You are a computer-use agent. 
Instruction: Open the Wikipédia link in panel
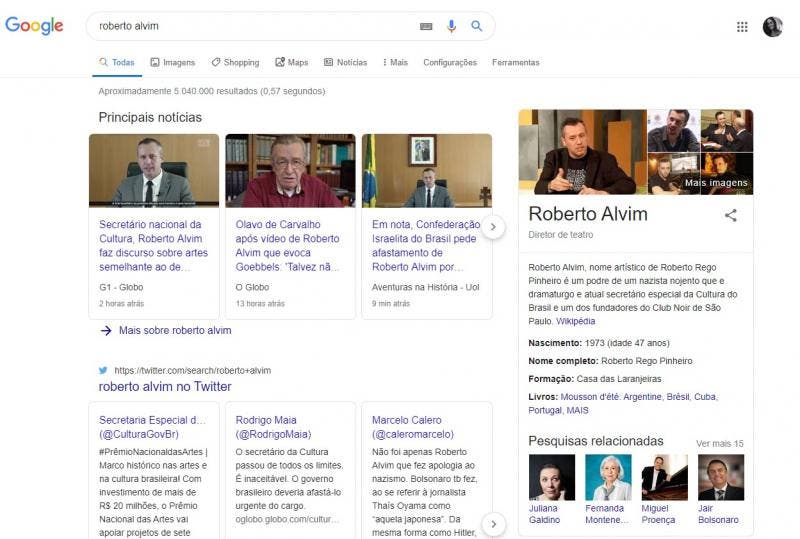(x=575, y=321)
